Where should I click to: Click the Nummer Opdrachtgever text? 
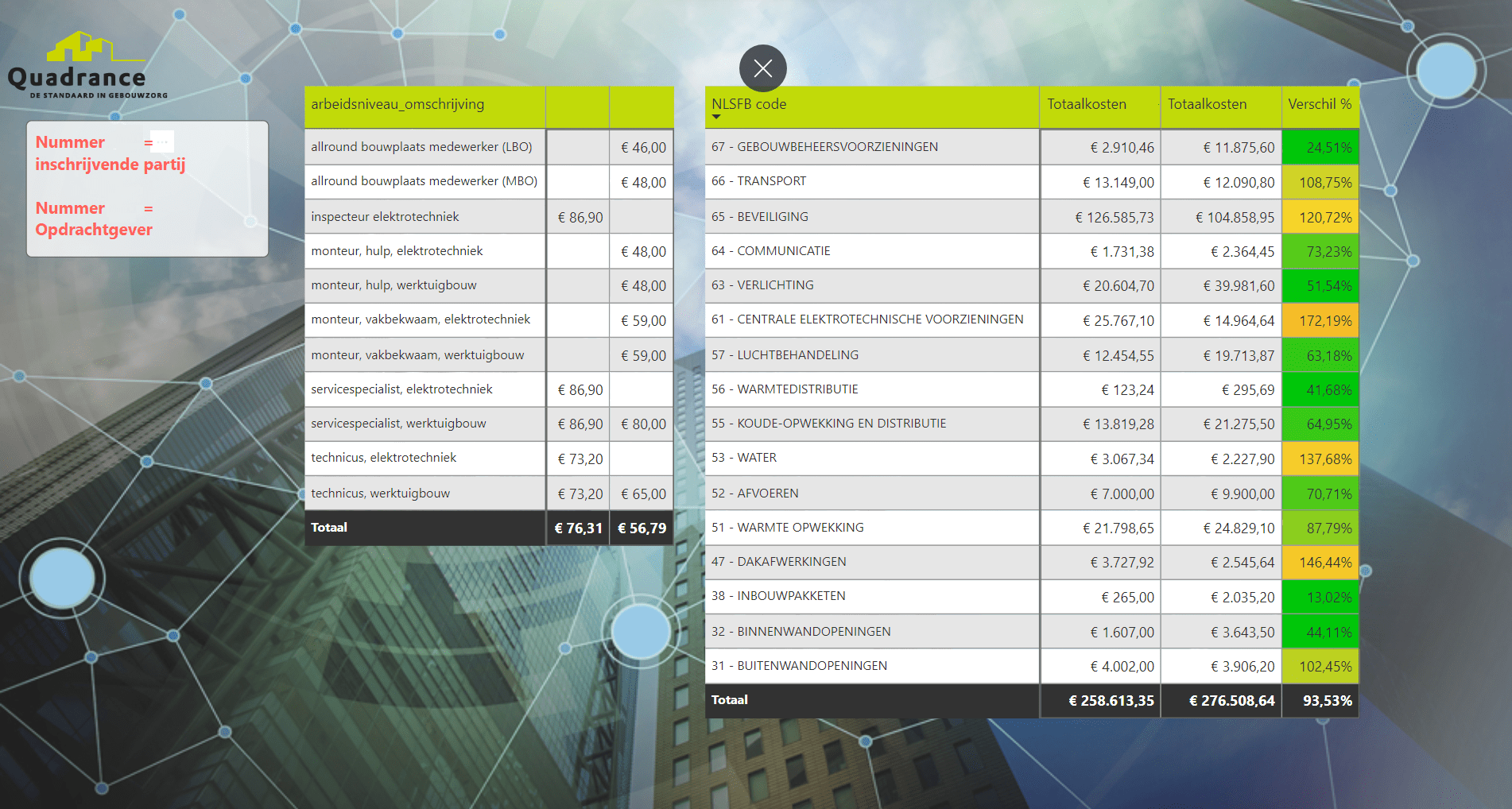click(x=94, y=219)
